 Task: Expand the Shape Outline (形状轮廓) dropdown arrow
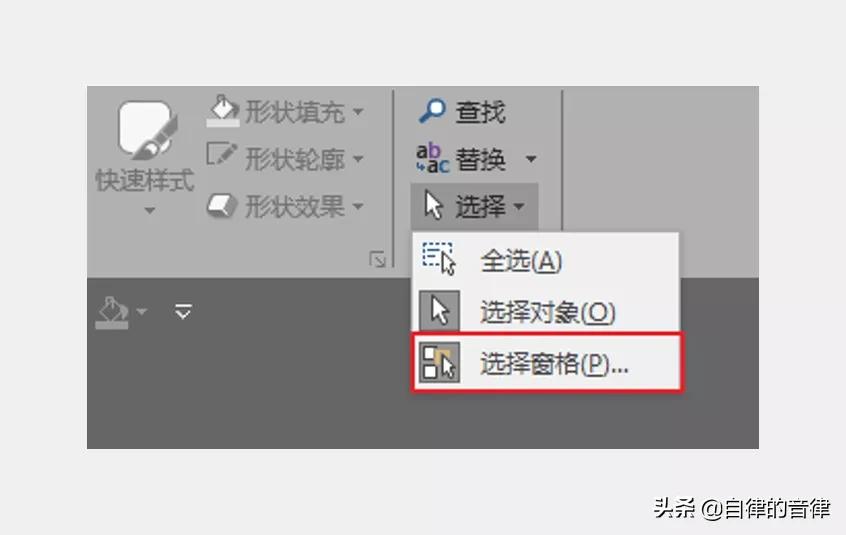coord(358,159)
